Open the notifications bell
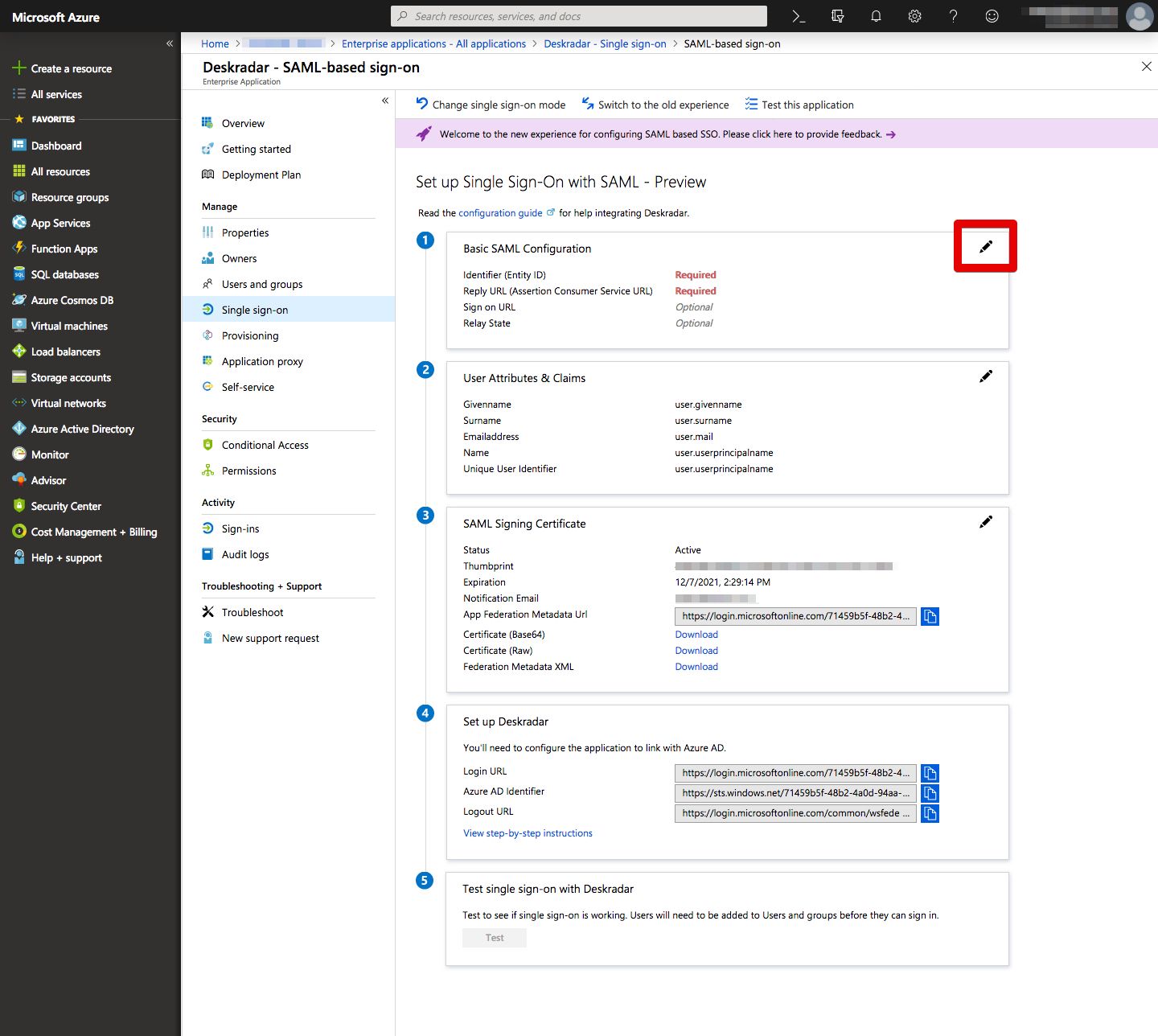Viewport: 1158px width, 1036px height. [876, 16]
